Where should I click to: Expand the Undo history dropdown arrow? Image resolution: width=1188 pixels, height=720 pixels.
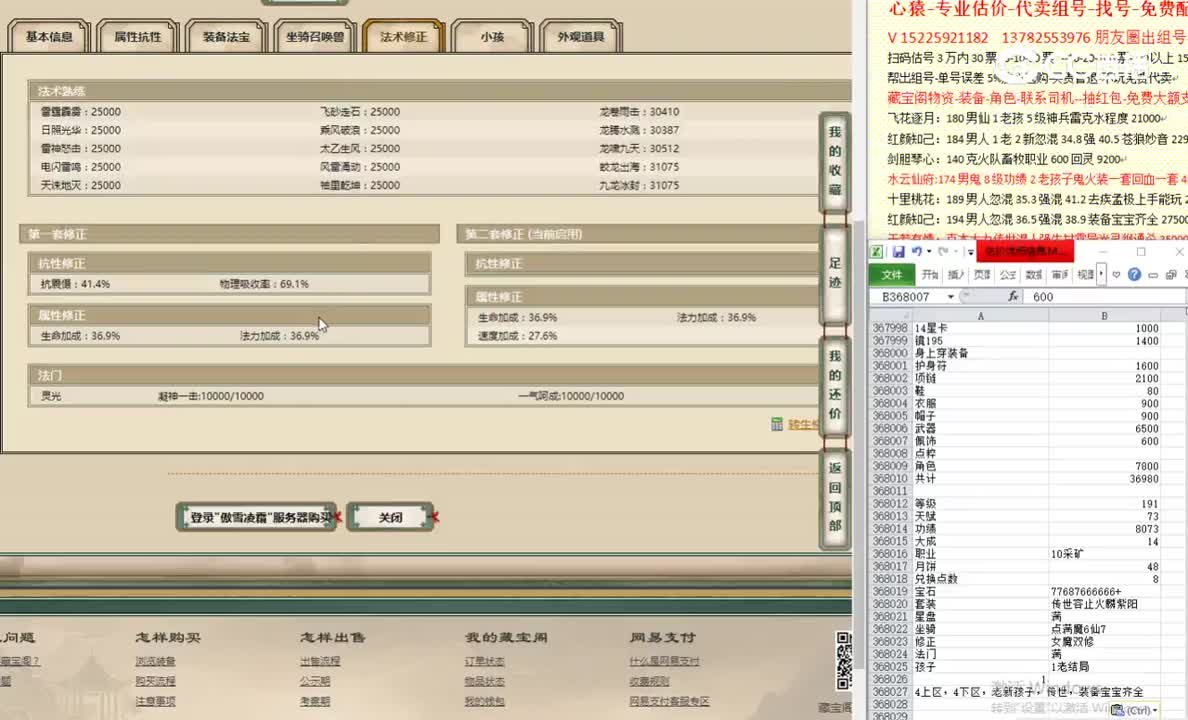[928, 251]
